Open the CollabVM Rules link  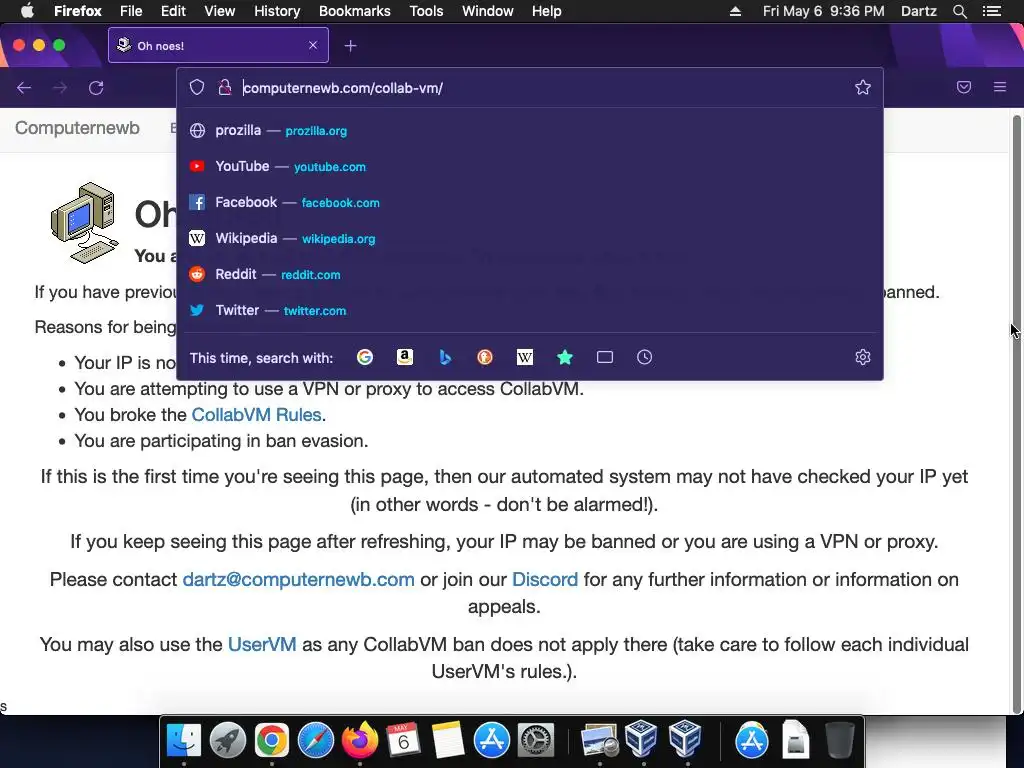point(256,415)
